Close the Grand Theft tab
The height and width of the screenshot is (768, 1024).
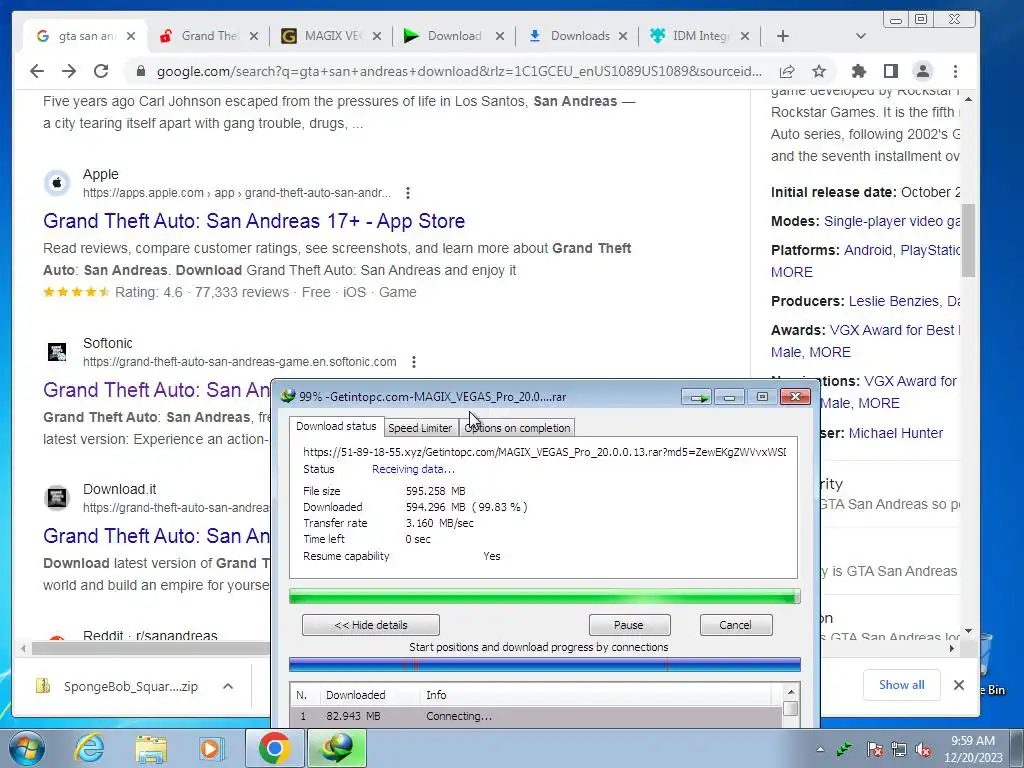[x=253, y=37]
